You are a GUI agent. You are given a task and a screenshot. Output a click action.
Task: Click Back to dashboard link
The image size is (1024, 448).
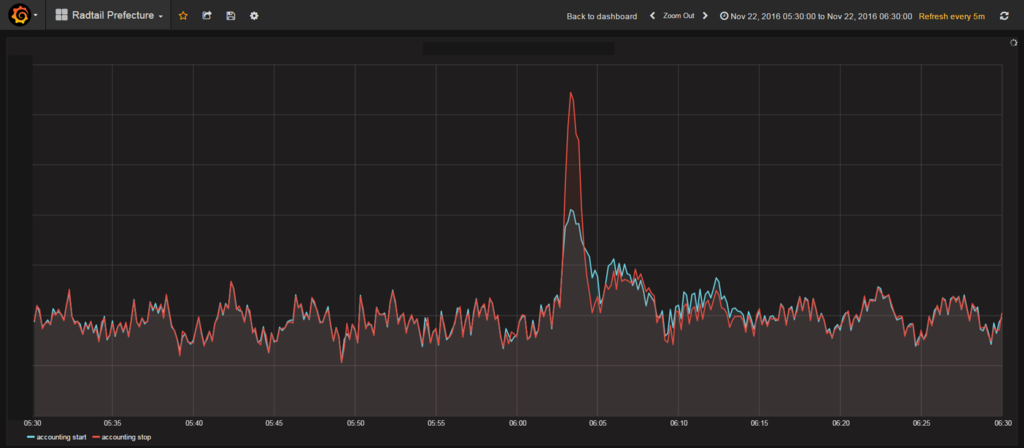[x=601, y=16]
